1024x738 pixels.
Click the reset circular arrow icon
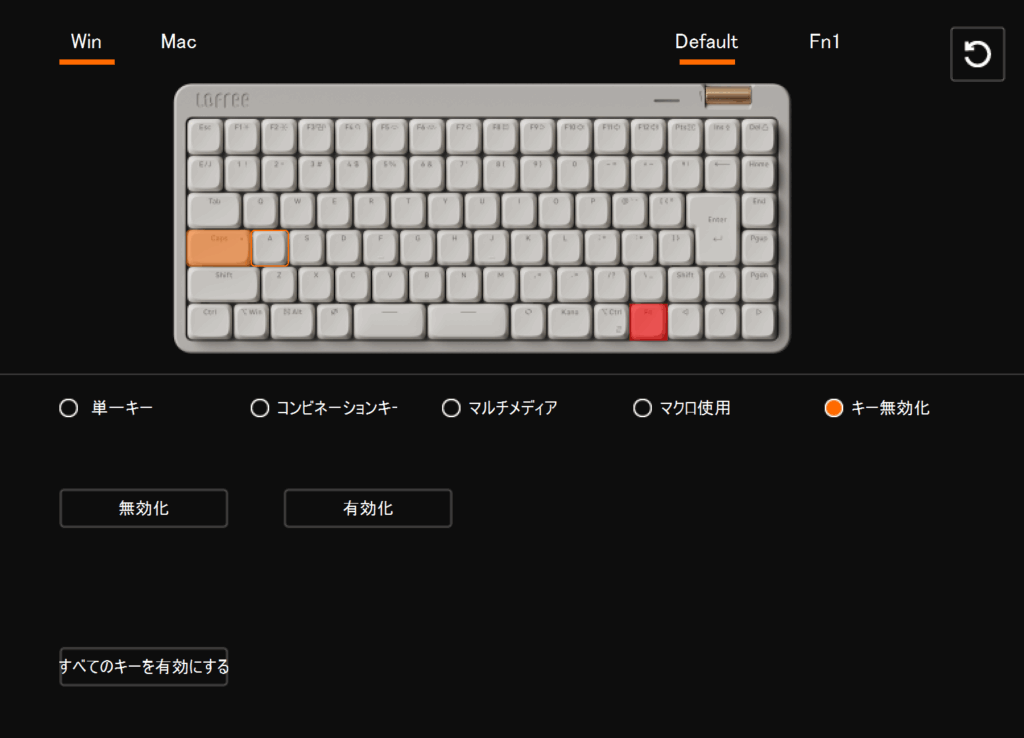point(977,54)
